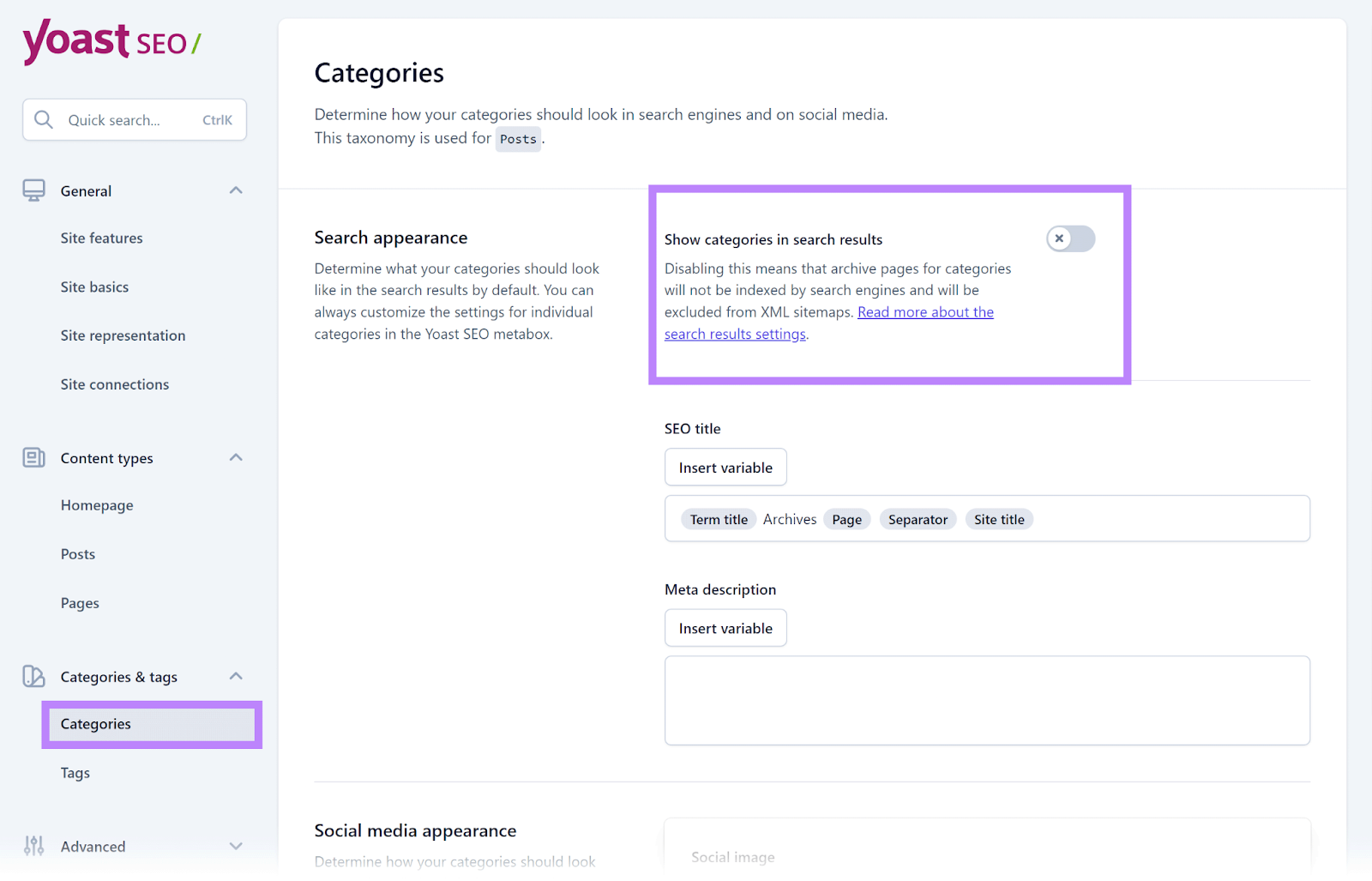This screenshot has width=1372, height=881.
Task: Click the General monitor icon in sidebar
Action: click(x=33, y=190)
